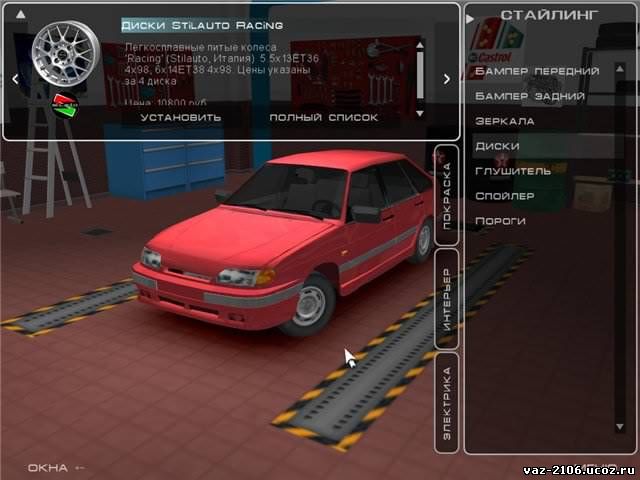Screen dimensions: 640x480
Task: Select Бампер передний in styling list
Action: [x=537, y=71]
